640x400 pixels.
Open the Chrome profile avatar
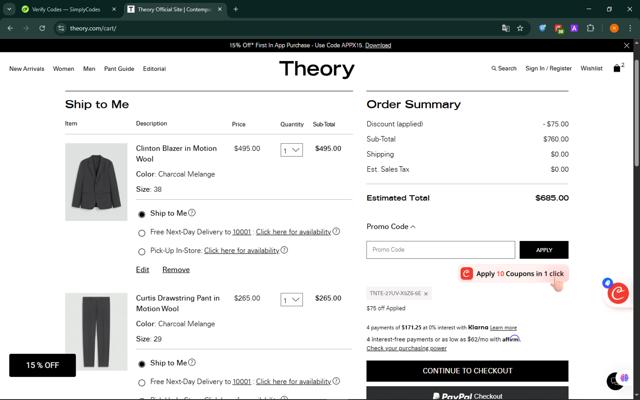click(614, 28)
